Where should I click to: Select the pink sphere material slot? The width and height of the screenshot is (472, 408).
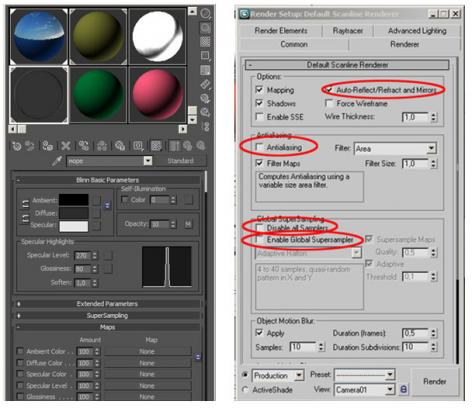tap(157, 95)
